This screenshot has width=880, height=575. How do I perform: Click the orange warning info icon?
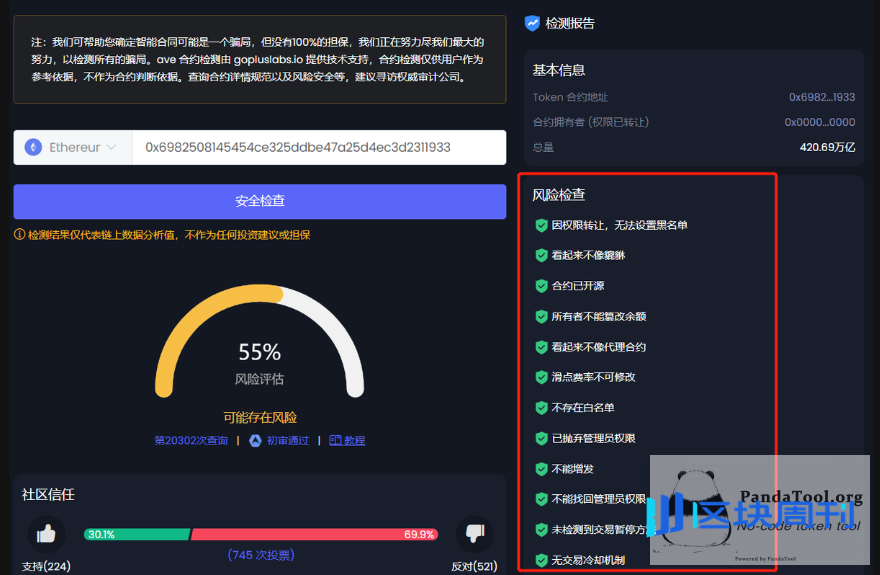[x=19, y=235]
